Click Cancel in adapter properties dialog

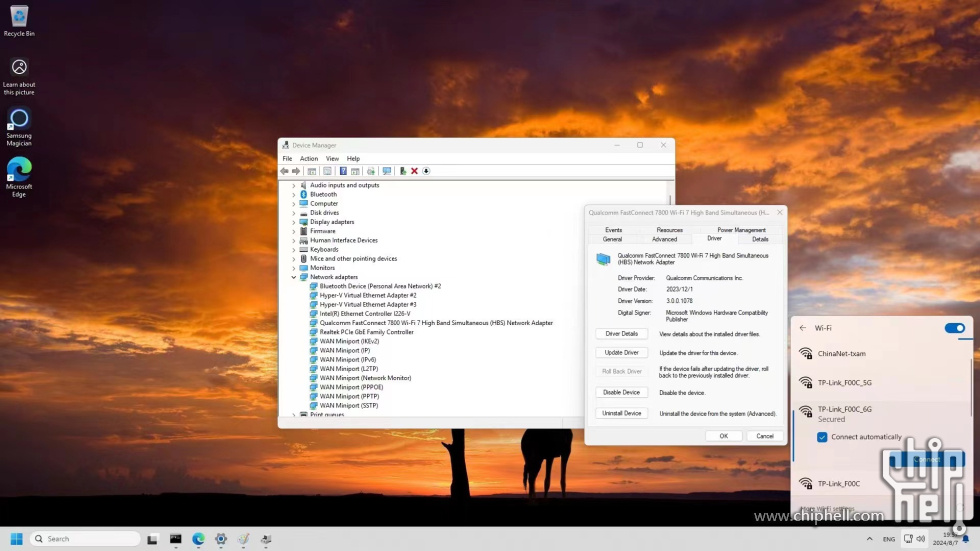tap(765, 436)
